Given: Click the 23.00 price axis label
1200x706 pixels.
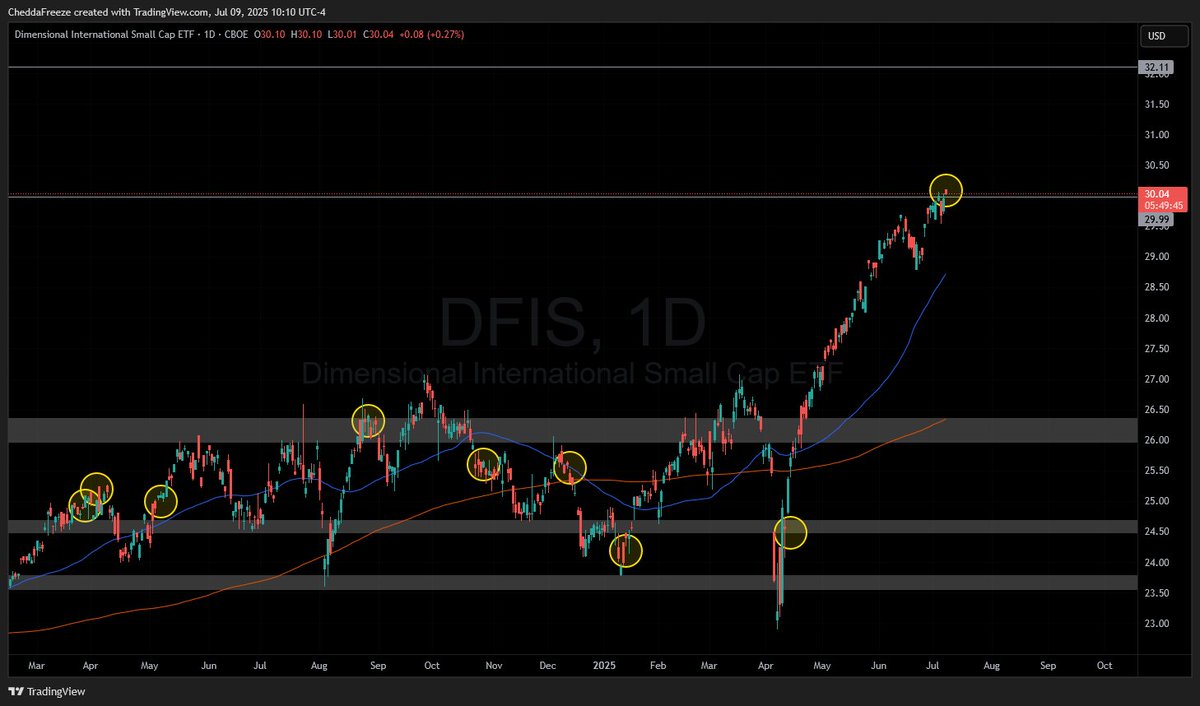Looking at the screenshot, I should tap(1157, 624).
